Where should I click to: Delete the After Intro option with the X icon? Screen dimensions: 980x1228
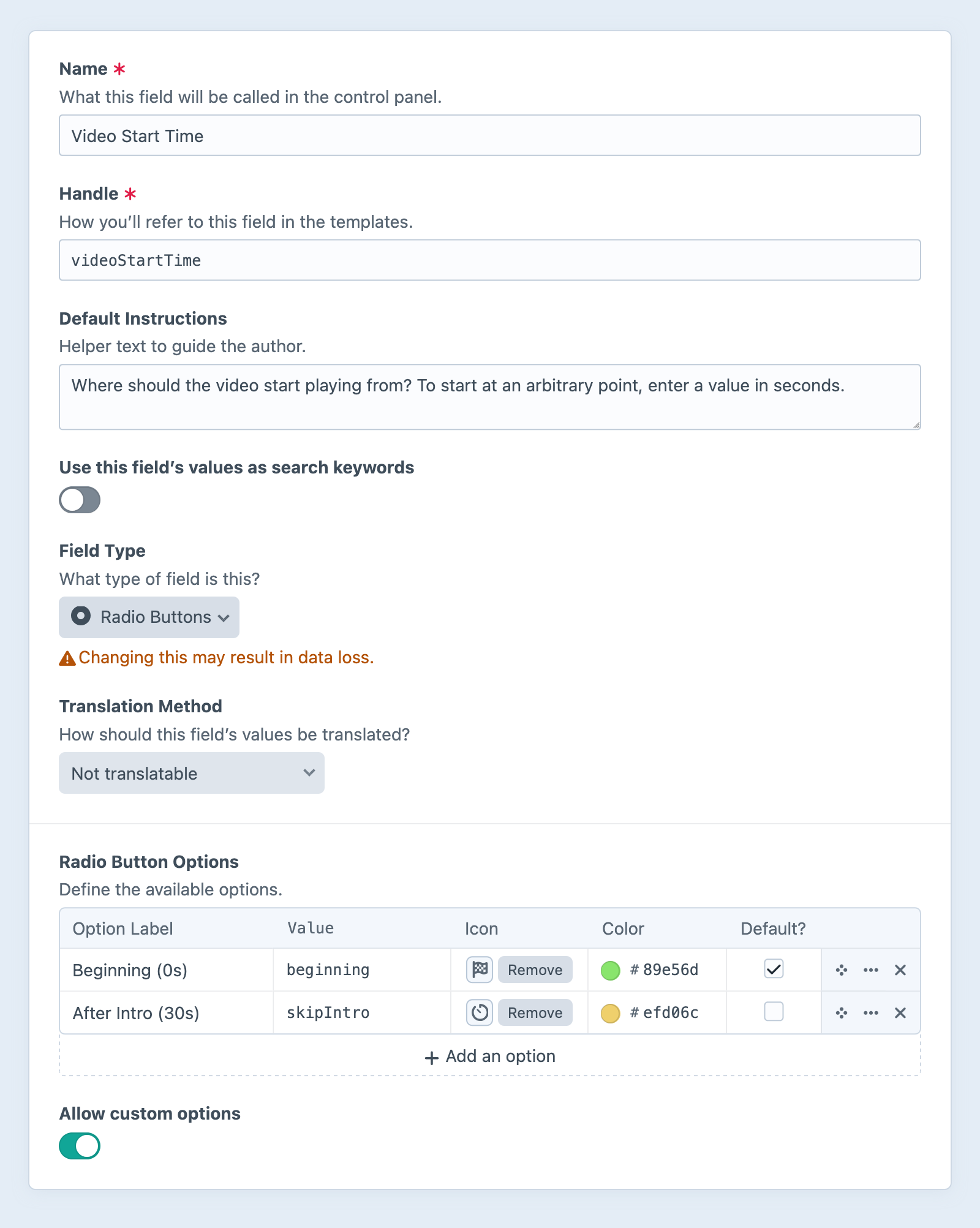[x=900, y=1012]
